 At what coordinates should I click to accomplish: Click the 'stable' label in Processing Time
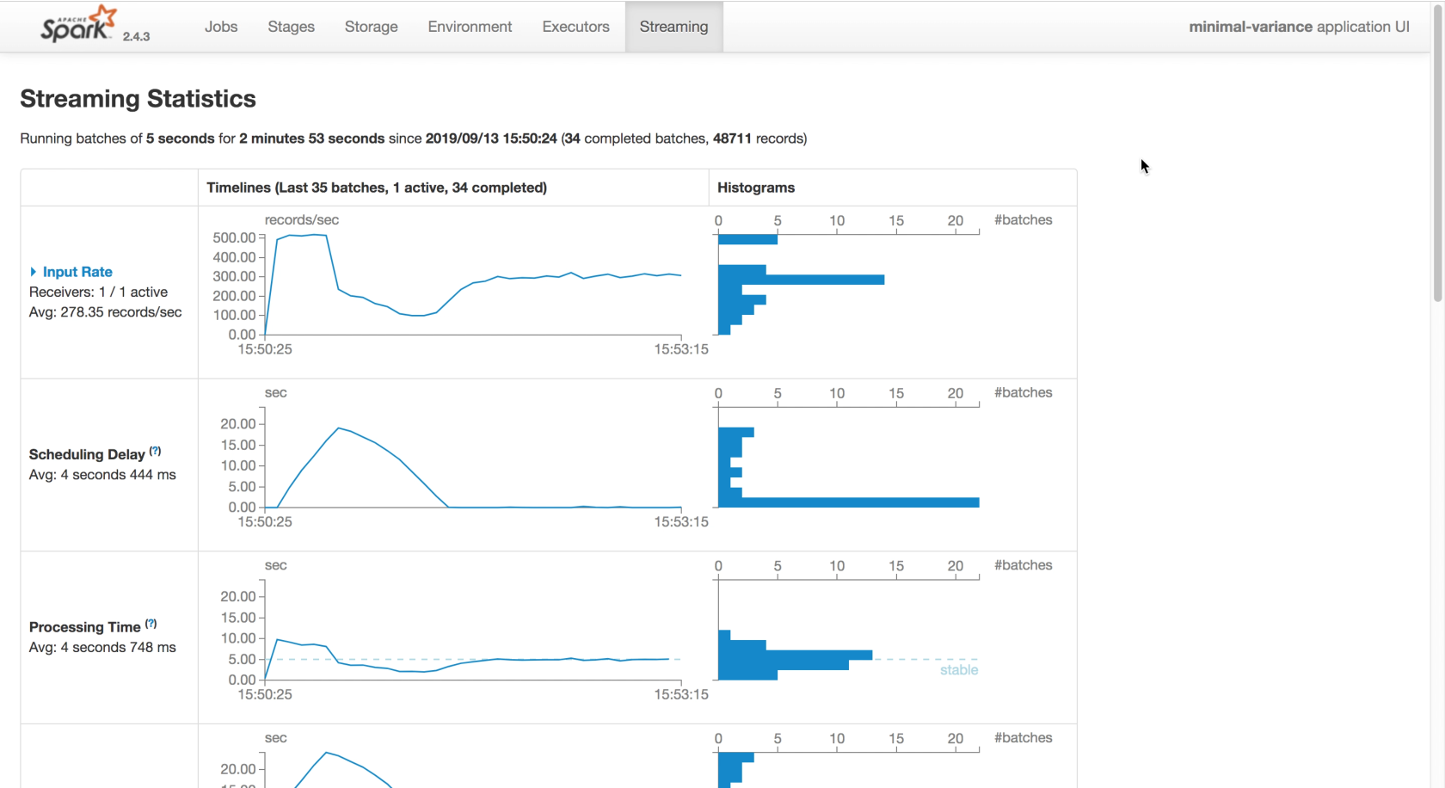coord(959,670)
